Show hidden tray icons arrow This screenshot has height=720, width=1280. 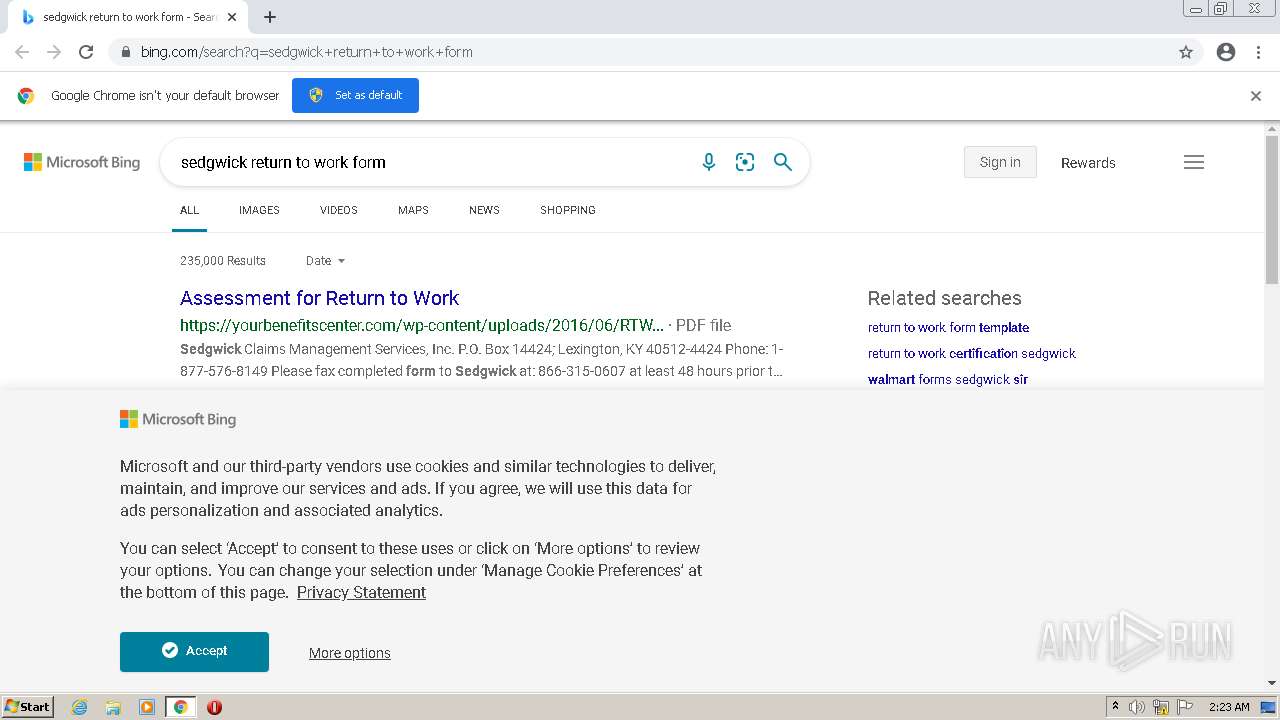point(1115,707)
